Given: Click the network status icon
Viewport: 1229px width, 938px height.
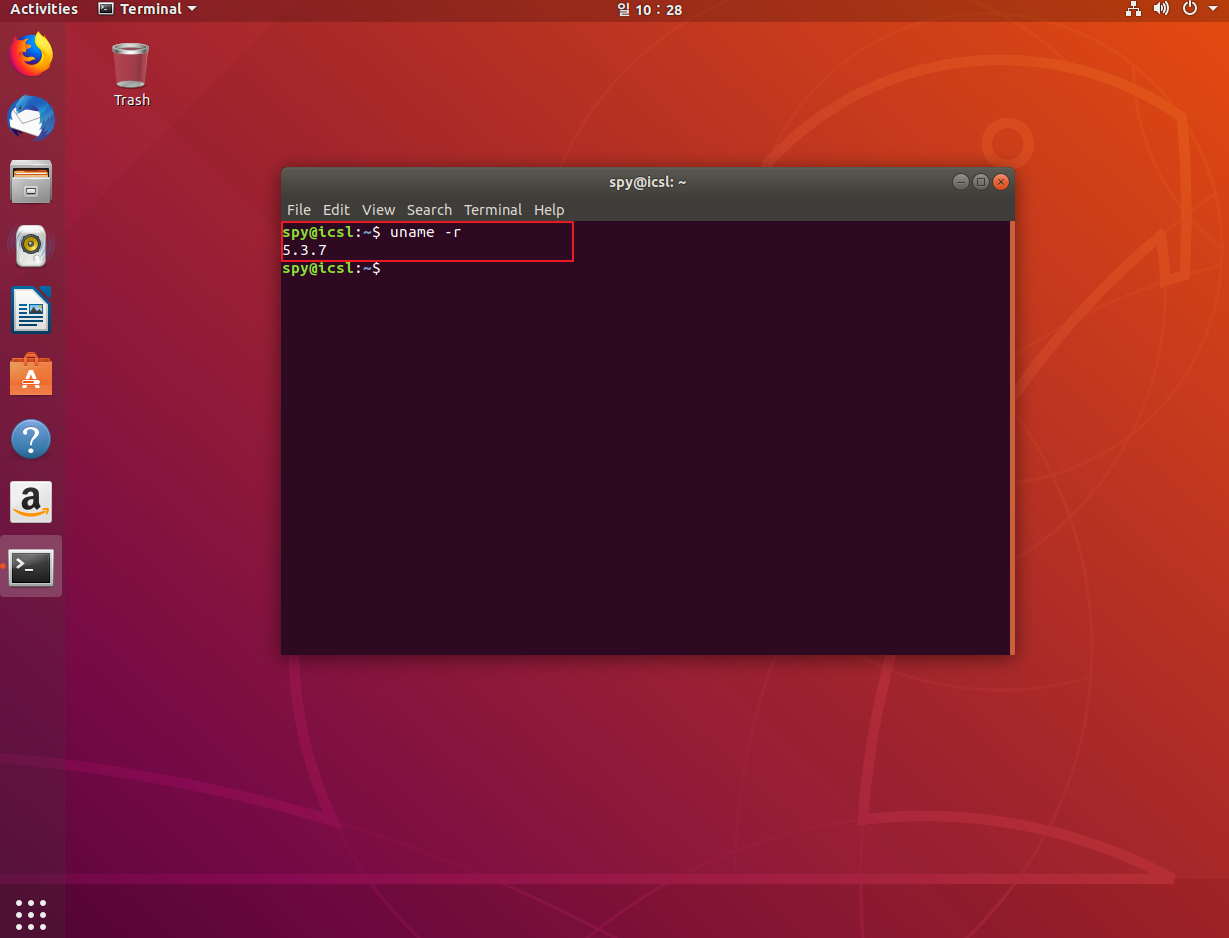Looking at the screenshot, I should (1133, 9).
